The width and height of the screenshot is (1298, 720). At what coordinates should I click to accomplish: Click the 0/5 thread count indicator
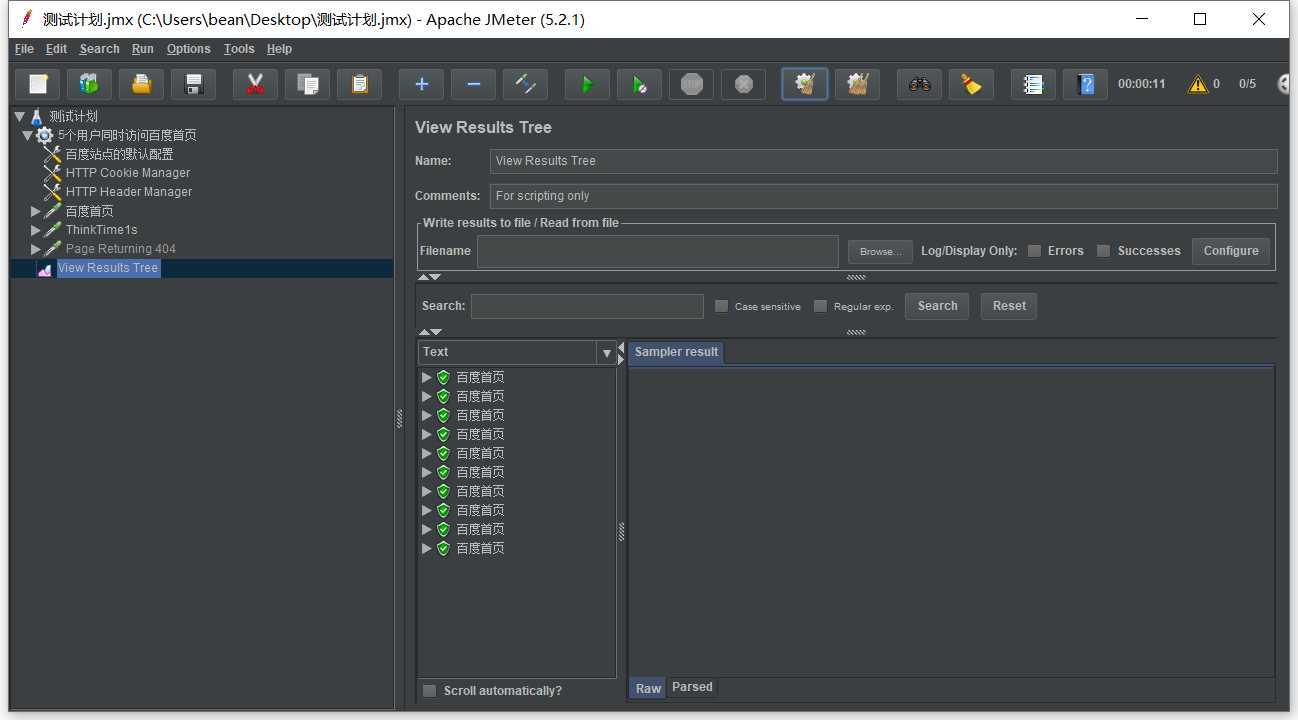coord(1247,84)
